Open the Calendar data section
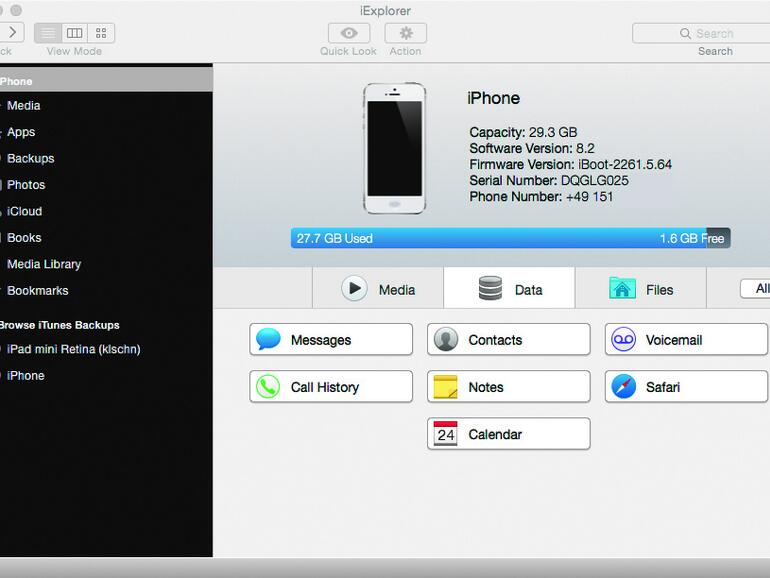The width and height of the screenshot is (770, 578). point(509,434)
